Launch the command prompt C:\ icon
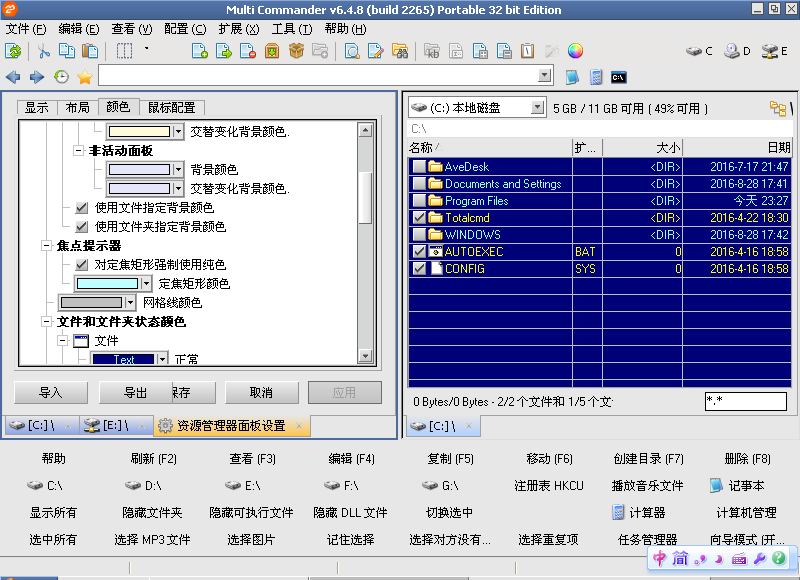The width and height of the screenshot is (800, 580). (x=618, y=78)
